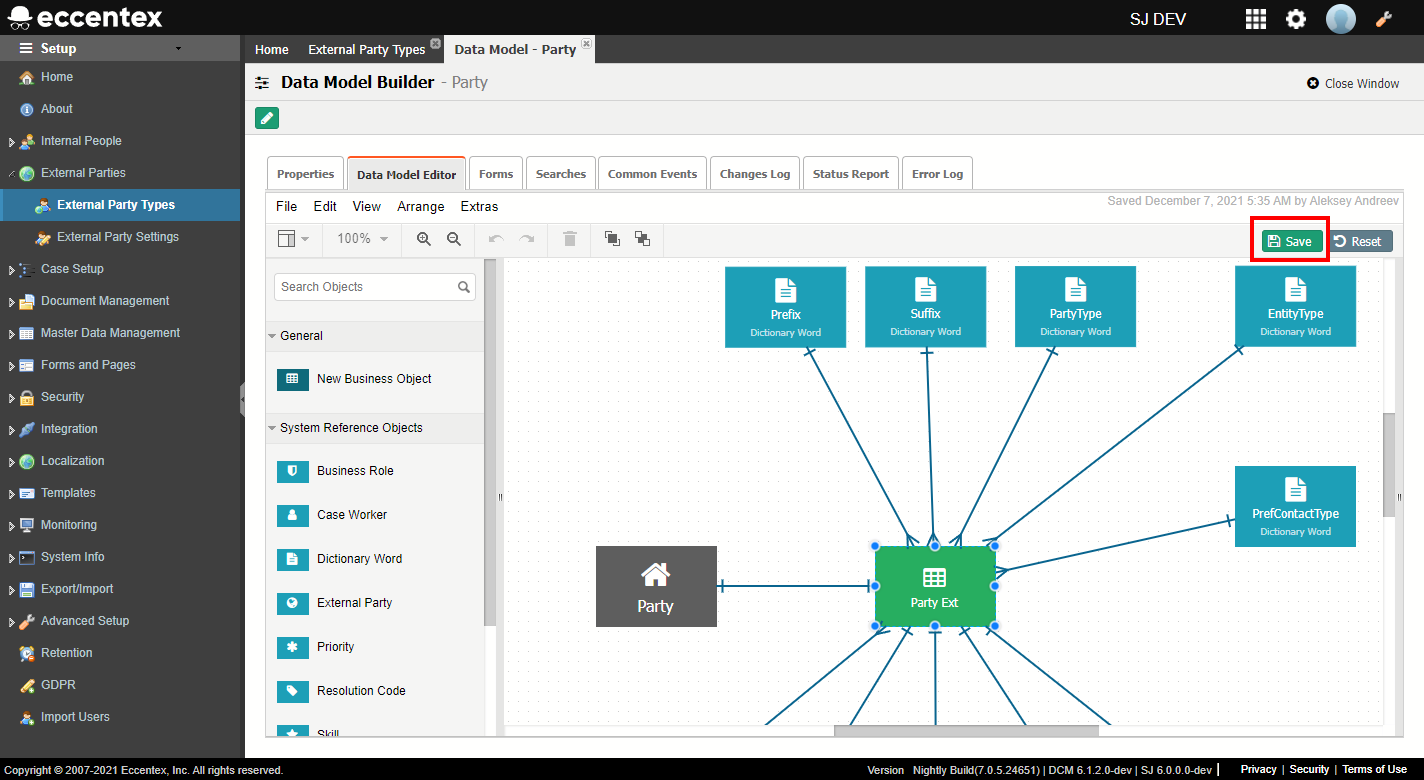Screen dimensions: 1424x780
Task: Open the zoom level 100% dropdown
Action: tap(361, 239)
